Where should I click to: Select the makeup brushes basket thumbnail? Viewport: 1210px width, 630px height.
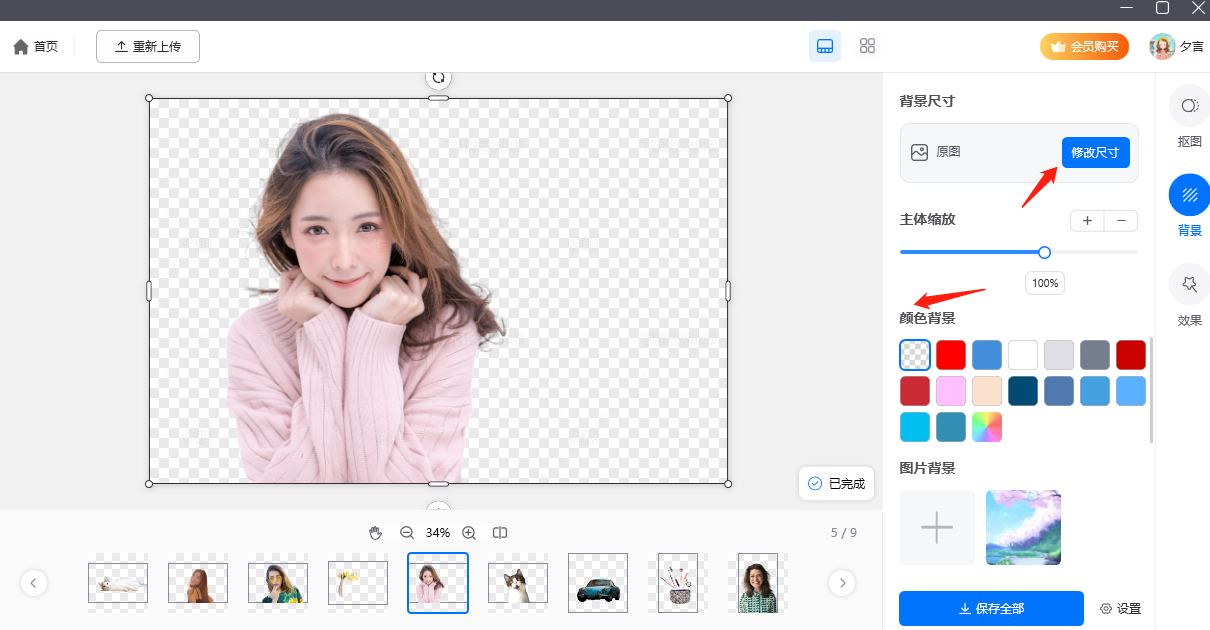point(678,582)
